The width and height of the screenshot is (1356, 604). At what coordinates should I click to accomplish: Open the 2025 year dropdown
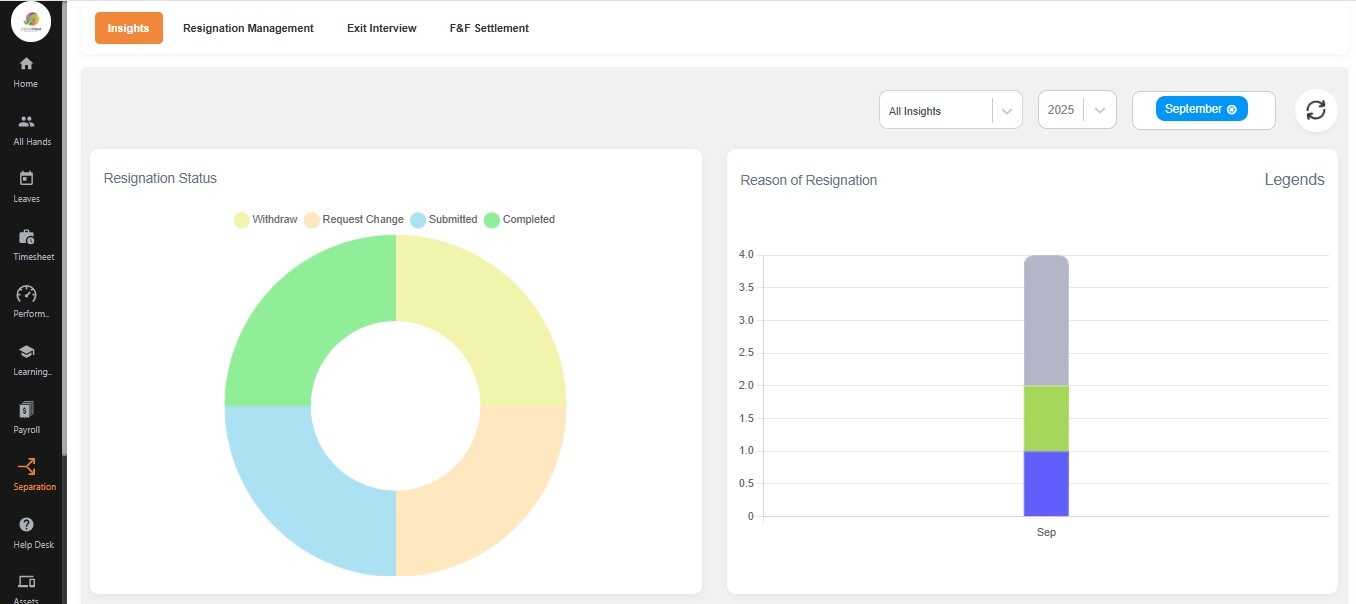coord(1100,111)
